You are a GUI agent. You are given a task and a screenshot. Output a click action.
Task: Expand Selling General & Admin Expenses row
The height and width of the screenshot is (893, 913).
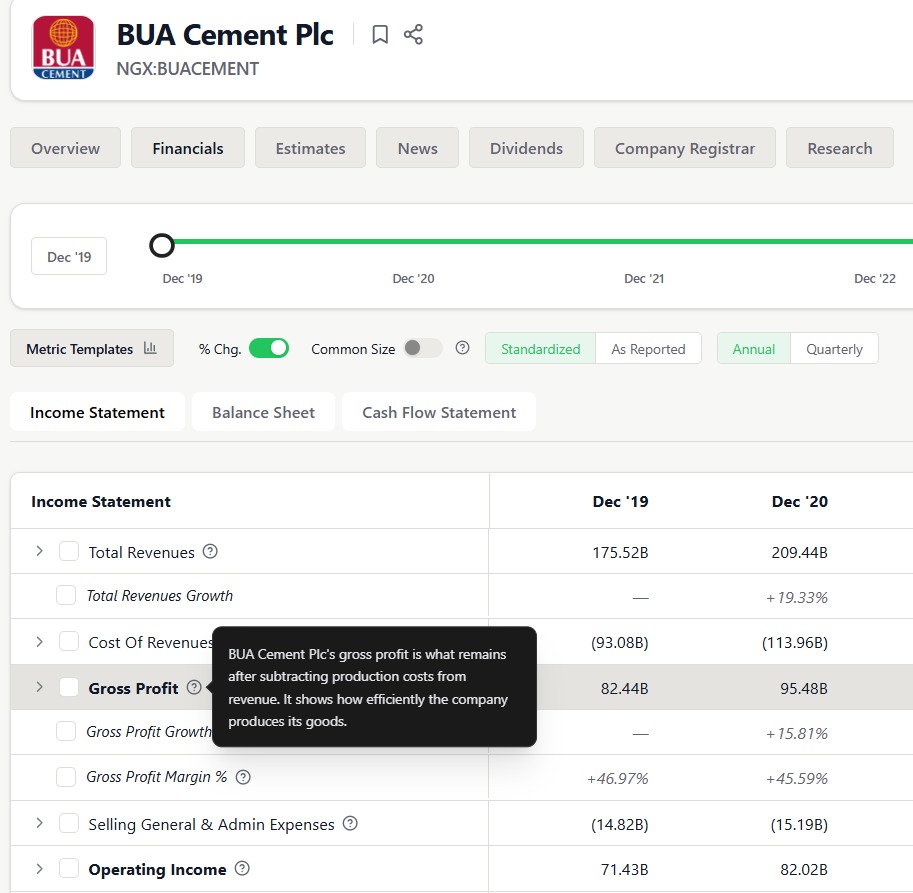tap(39, 823)
